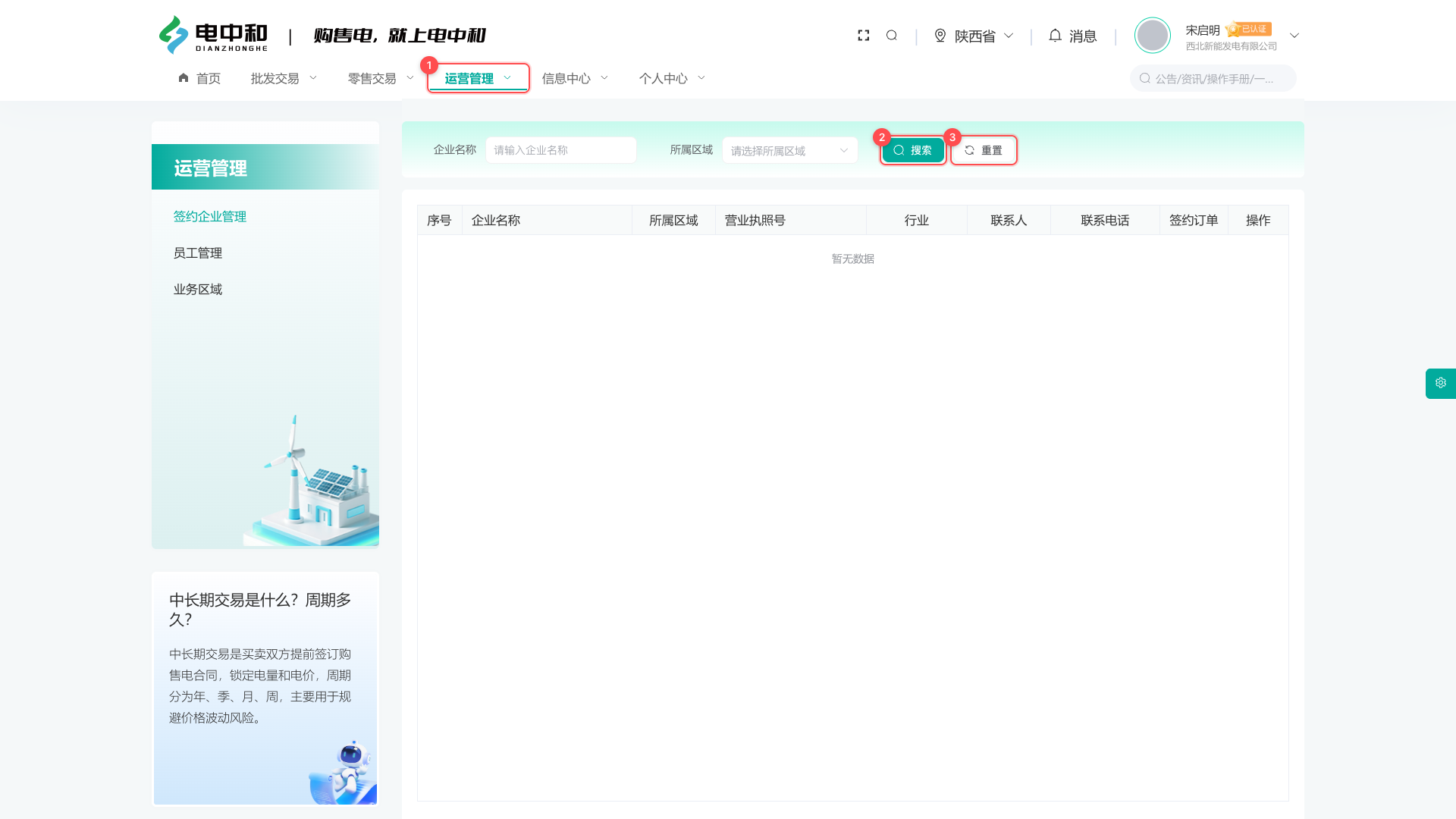Expand the 运营管理 menu chevron
The width and height of the screenshot is (1456, 819).
tap(507, 78)
